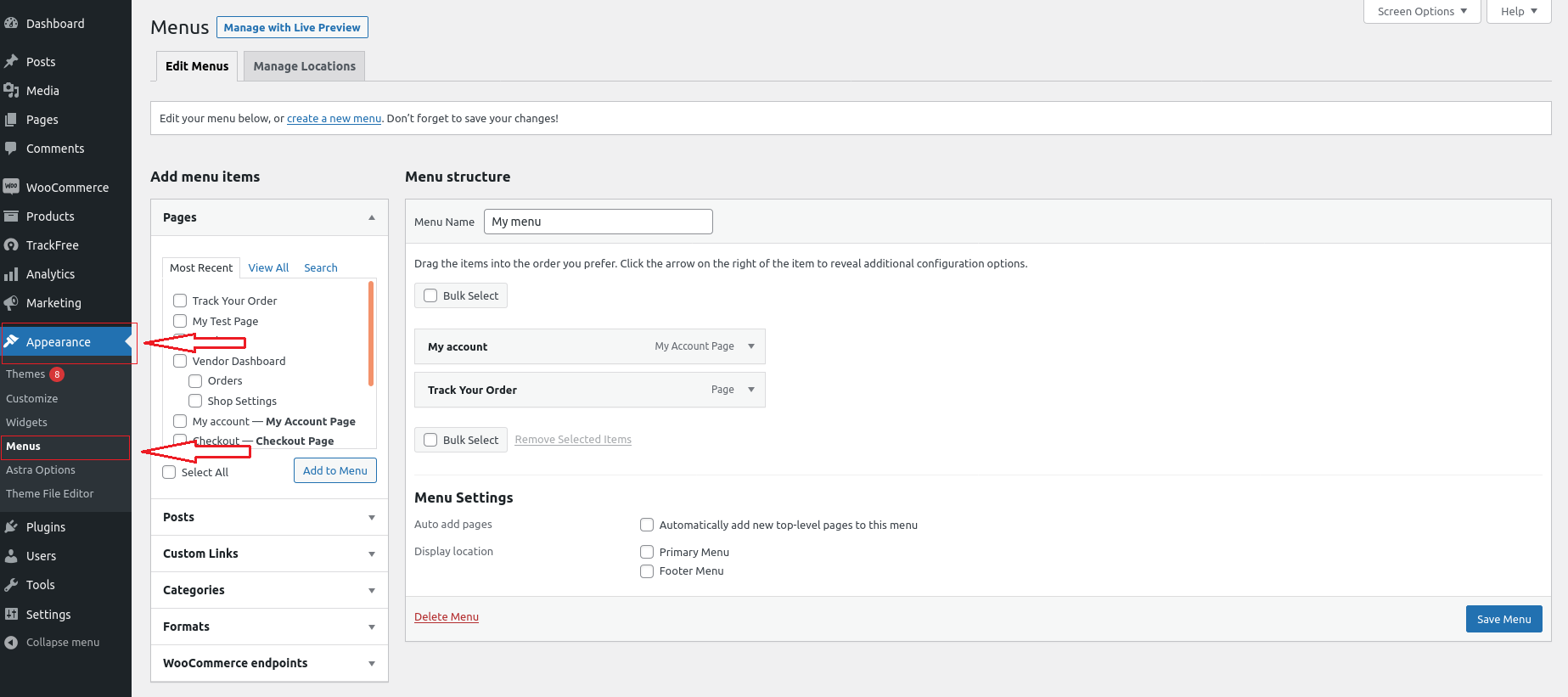
Task: Check Footer Menu display location
Action: point(647,571)
